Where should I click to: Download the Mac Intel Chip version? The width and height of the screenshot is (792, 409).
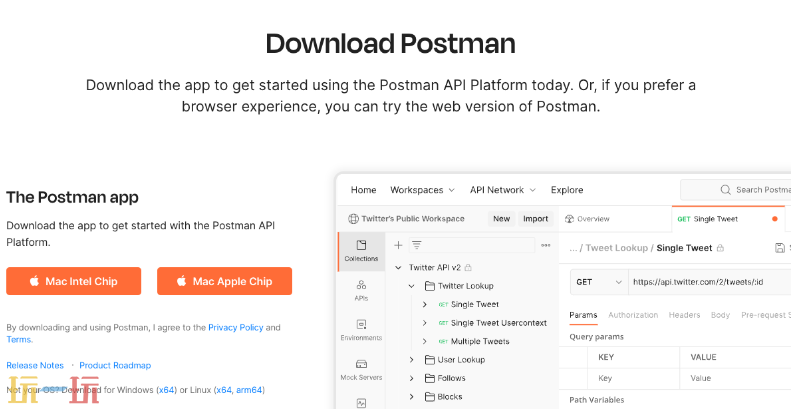(74, 281)
